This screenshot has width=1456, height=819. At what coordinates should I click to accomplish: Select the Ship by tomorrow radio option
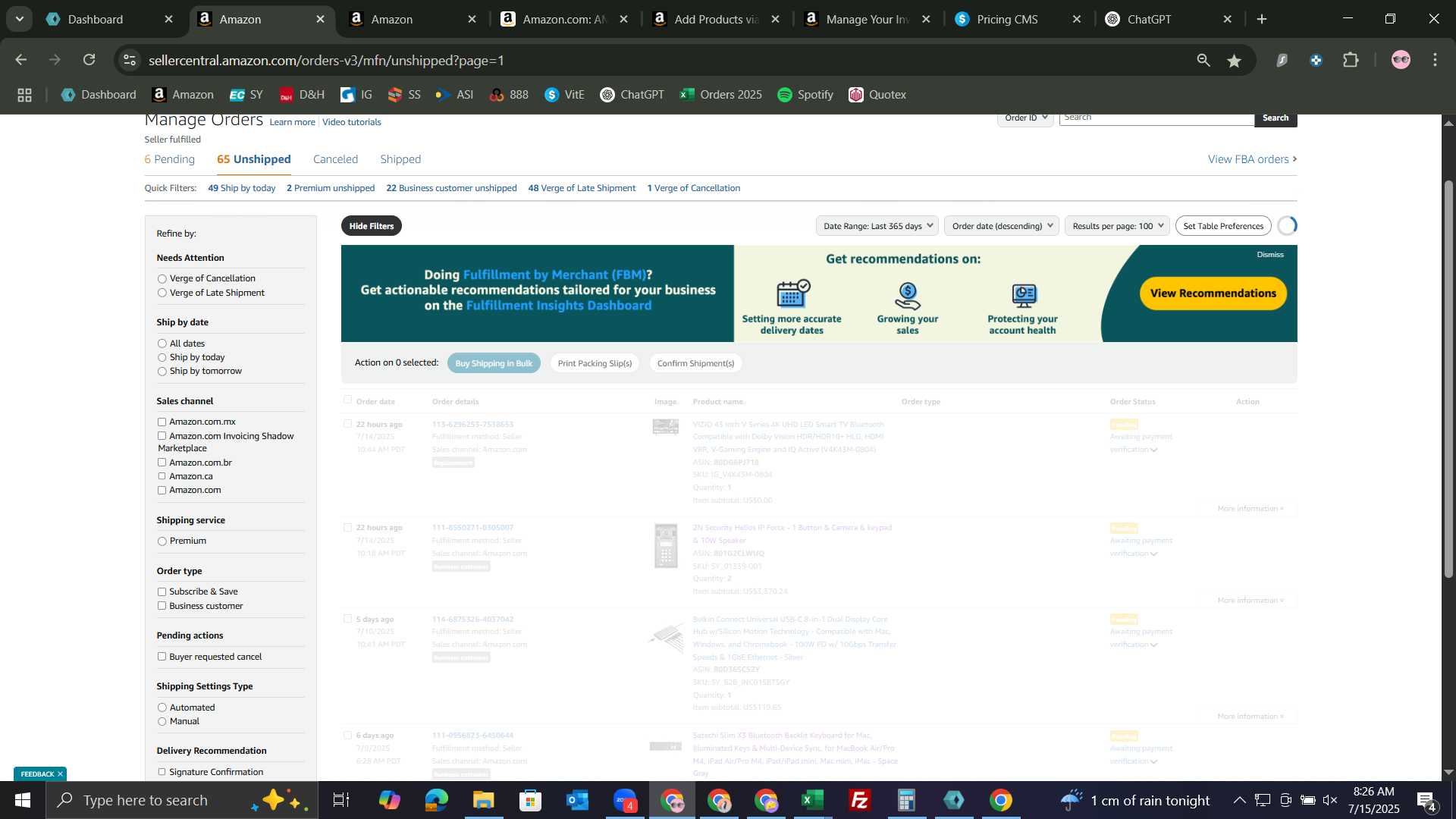162,372
